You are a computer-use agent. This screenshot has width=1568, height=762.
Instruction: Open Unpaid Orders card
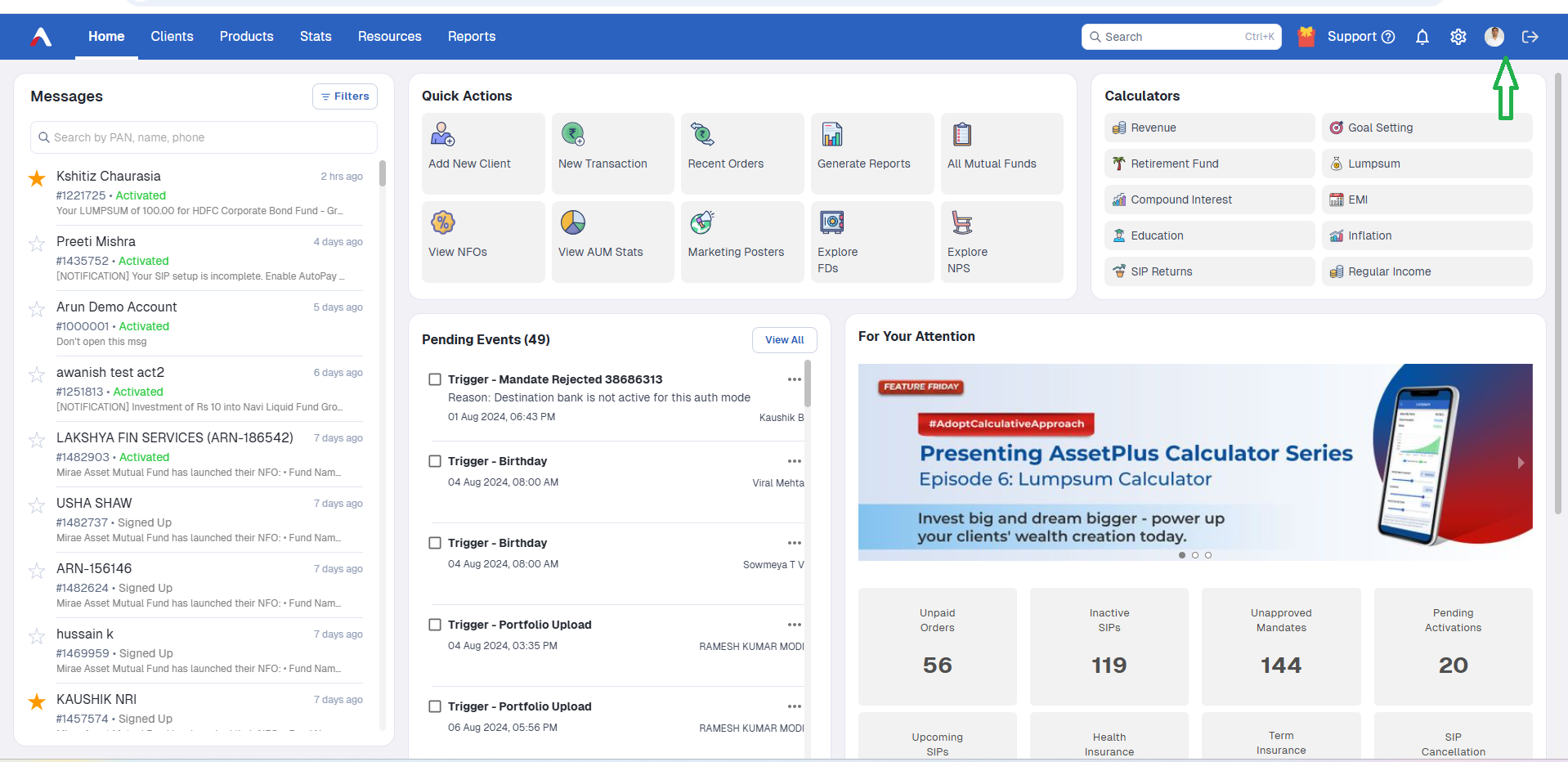[937, 646]
